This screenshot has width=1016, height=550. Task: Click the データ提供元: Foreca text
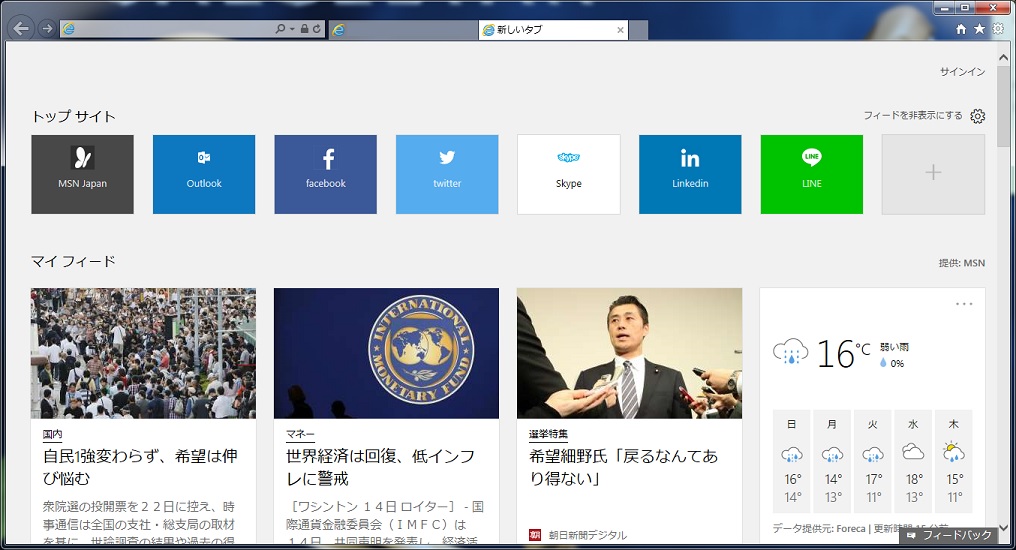pyautogui.click(x=819, y=529)
